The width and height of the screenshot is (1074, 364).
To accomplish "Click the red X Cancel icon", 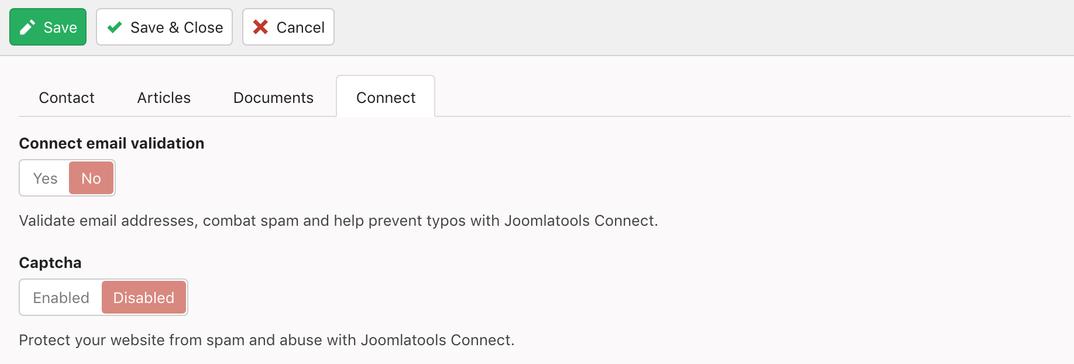I will 260,27.
